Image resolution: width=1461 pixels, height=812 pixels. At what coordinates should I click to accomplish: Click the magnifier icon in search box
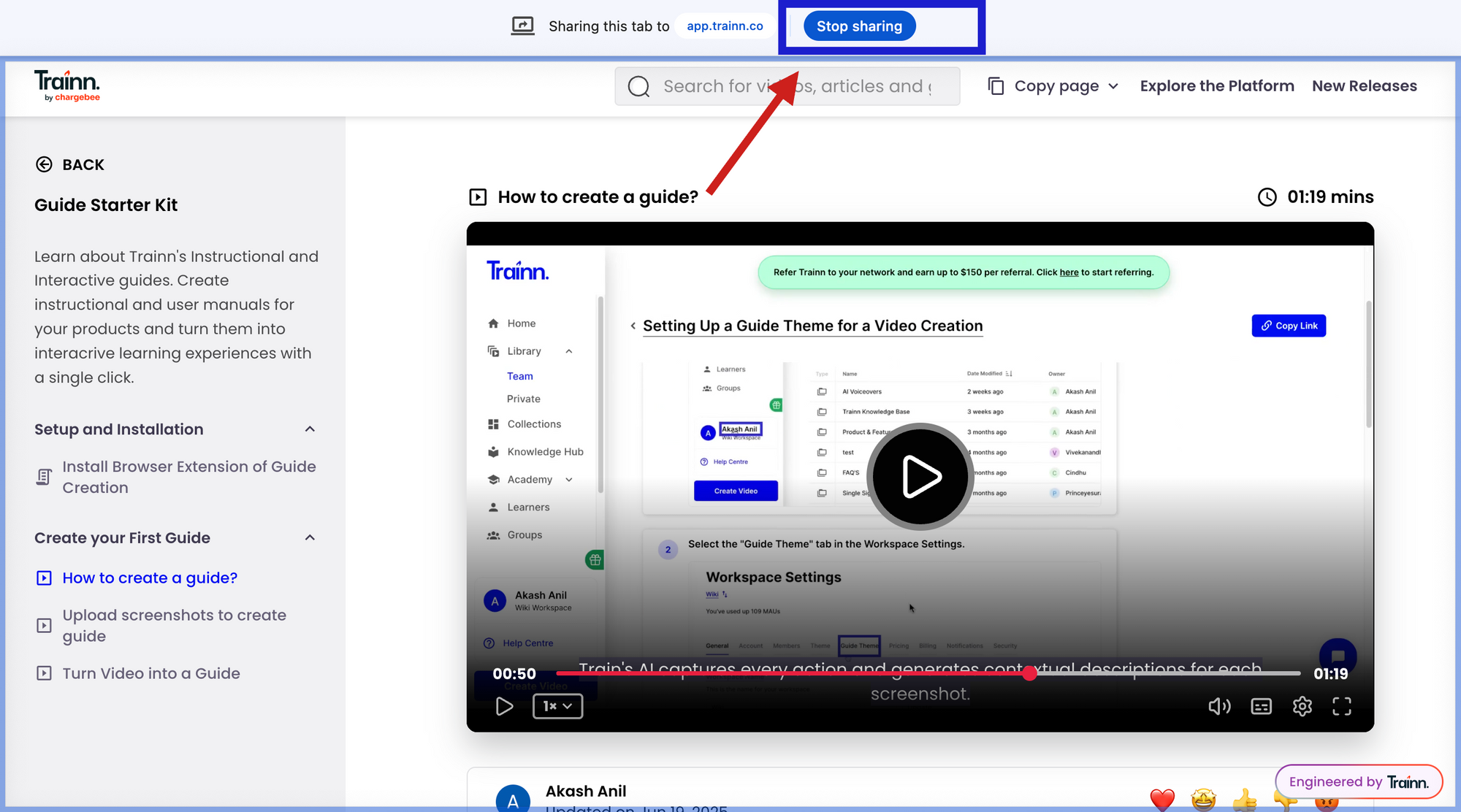tap(638, 86)
